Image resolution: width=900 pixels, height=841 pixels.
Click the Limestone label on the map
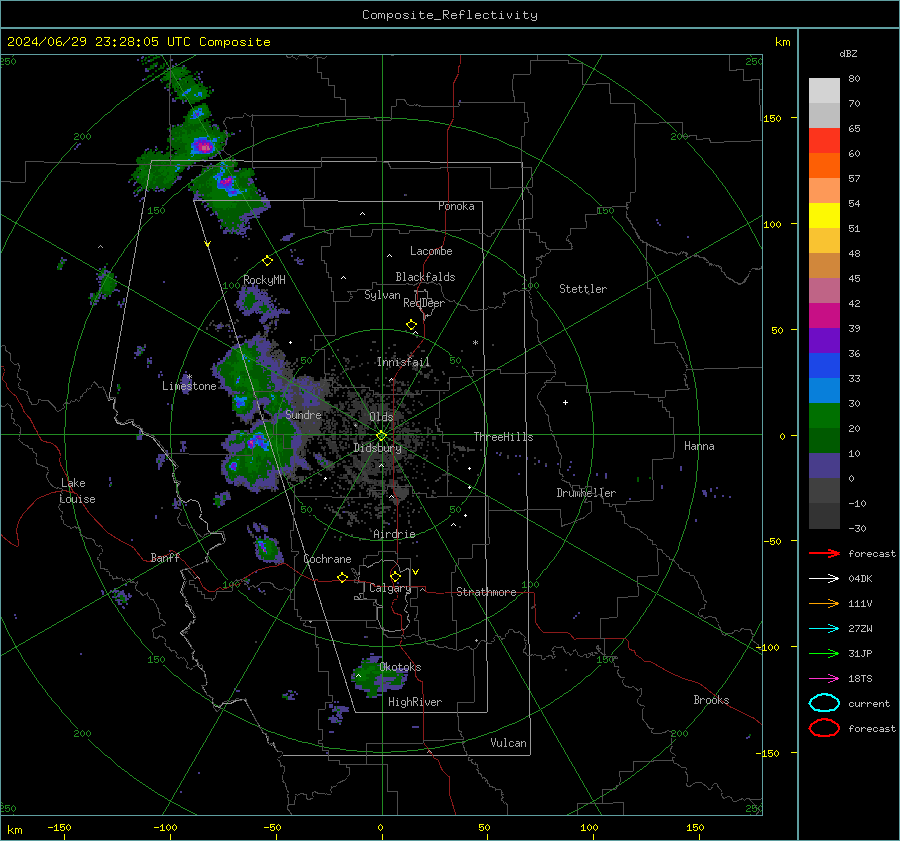coord(189,386)
